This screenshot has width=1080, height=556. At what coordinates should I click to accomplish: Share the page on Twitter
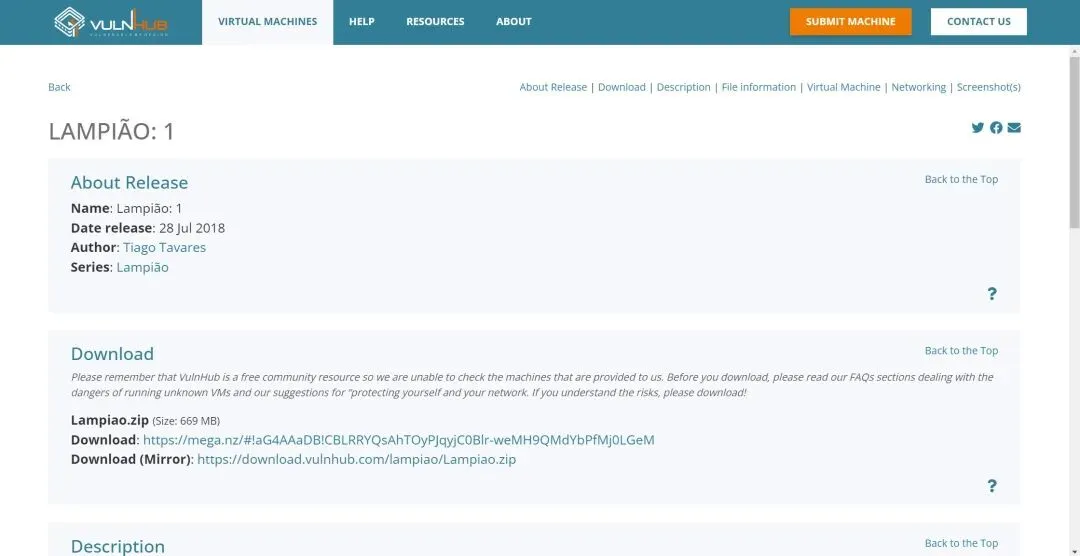pos(977,127)
